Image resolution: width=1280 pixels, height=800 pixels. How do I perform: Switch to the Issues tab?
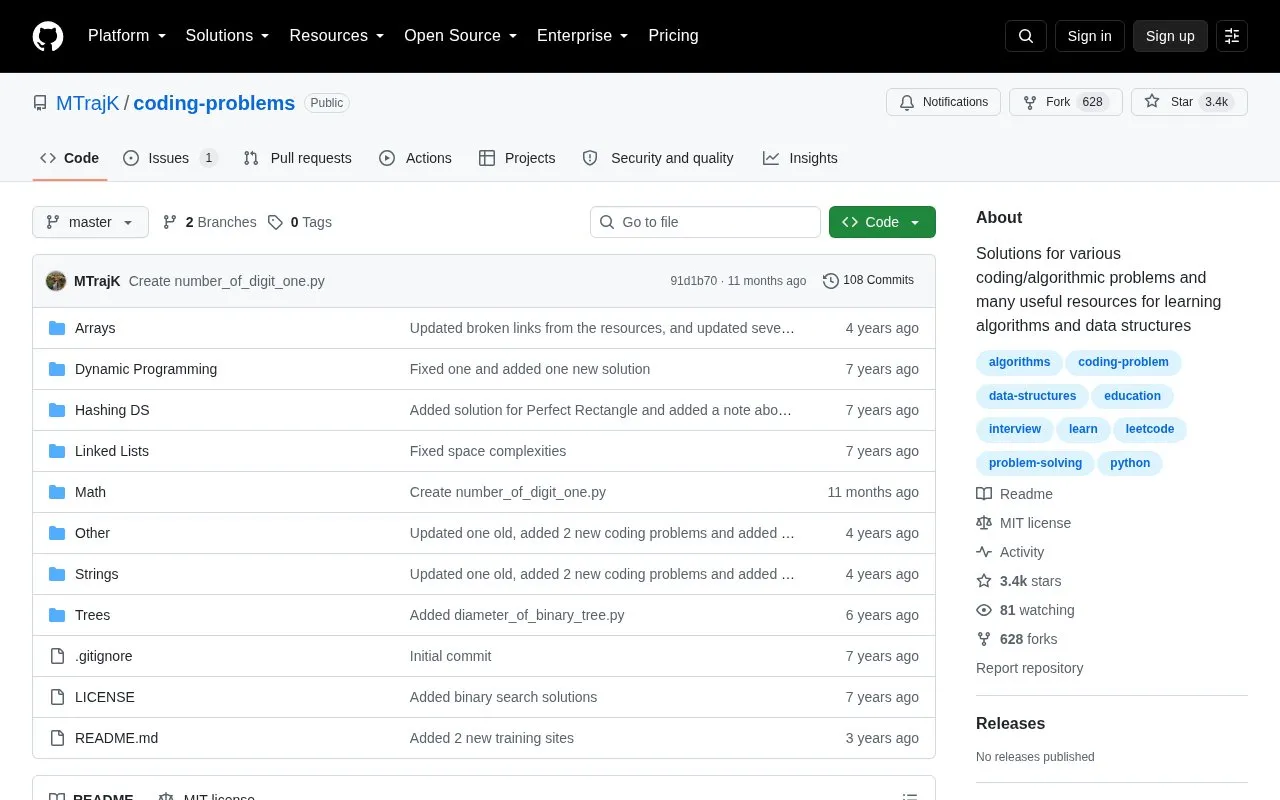(170, 158)
